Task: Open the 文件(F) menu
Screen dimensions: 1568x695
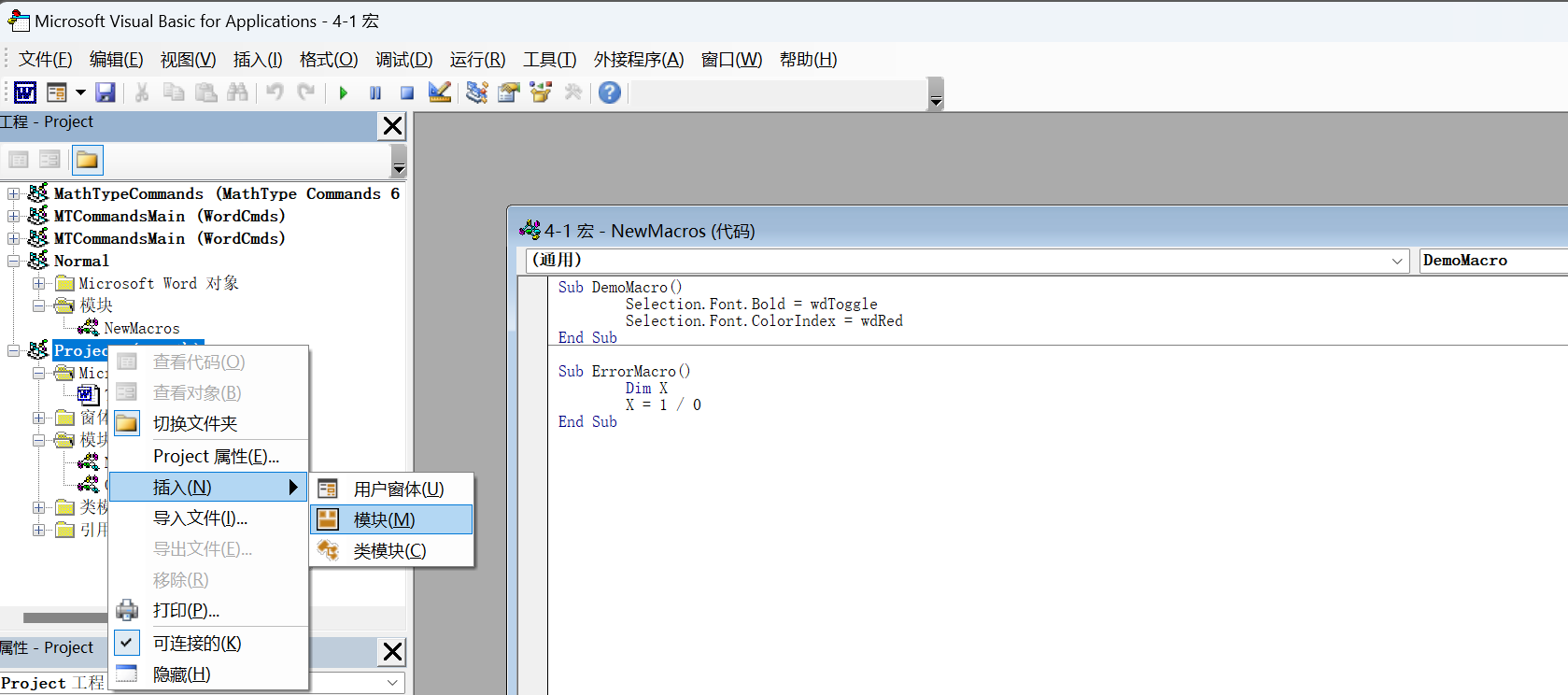Action: click(46, 60)
